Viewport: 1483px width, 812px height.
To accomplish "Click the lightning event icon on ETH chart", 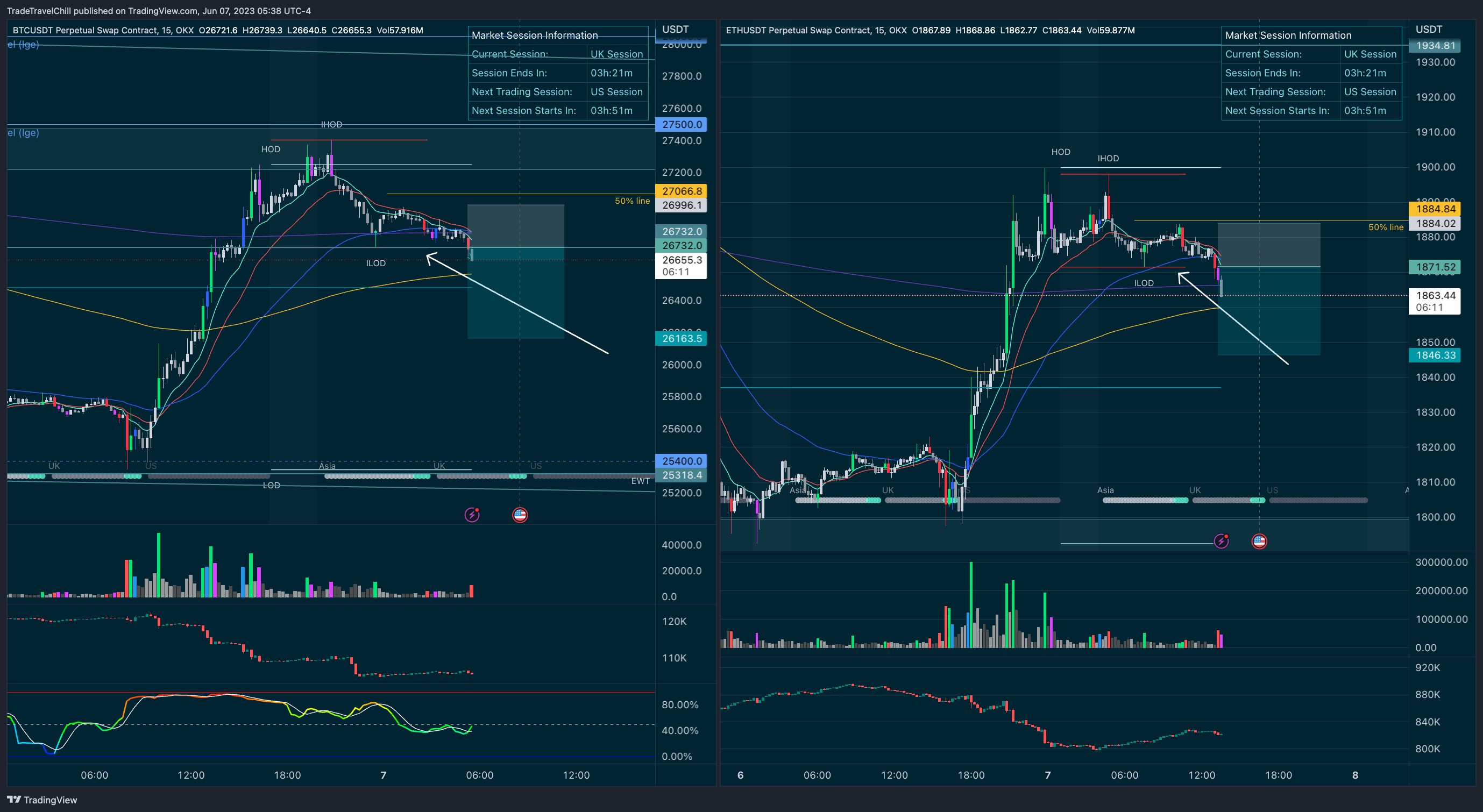I will [x=1221, y=541].
